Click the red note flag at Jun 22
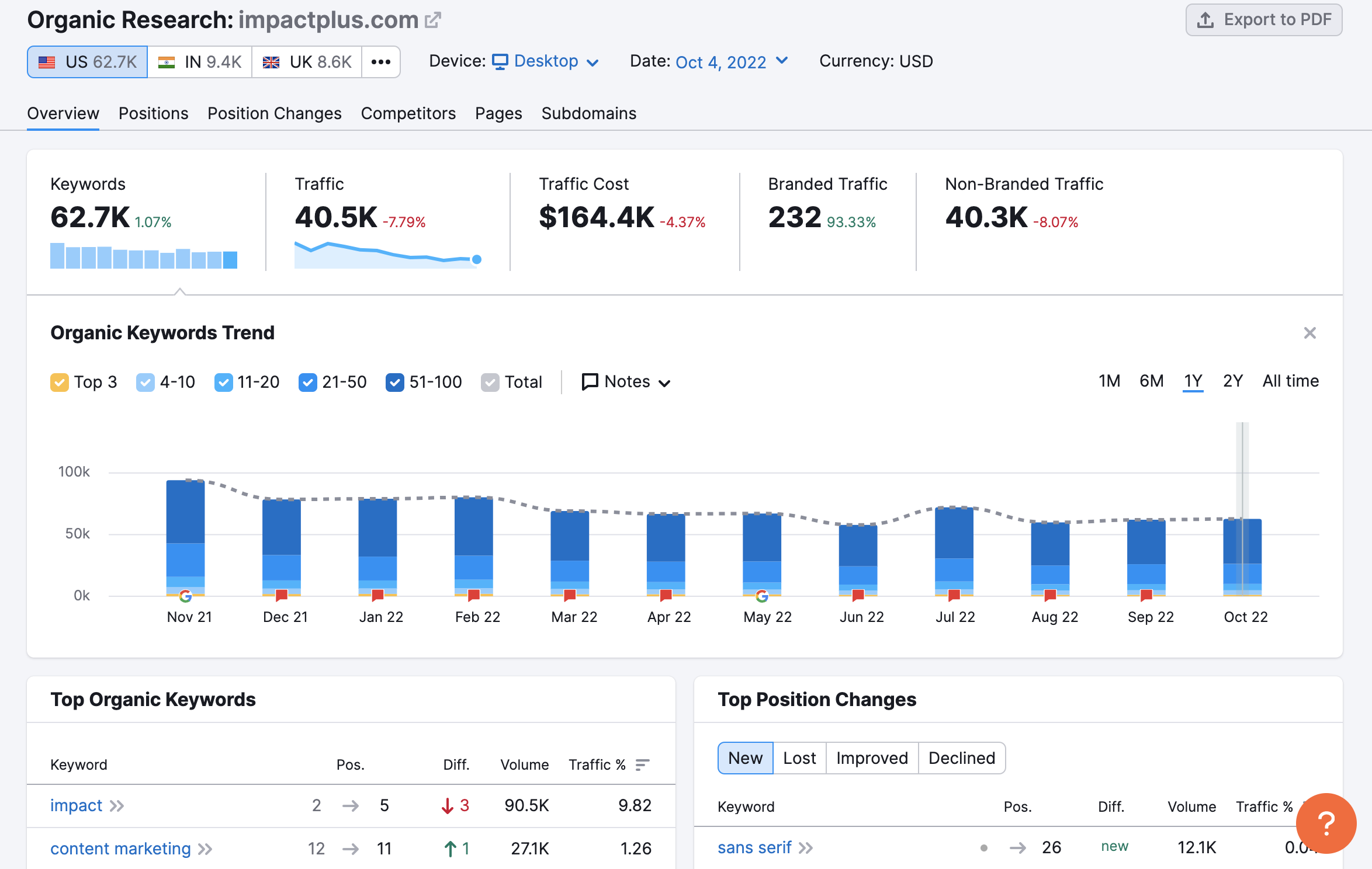The height and width of the screenshot is (869, 1372). point(858,595)
